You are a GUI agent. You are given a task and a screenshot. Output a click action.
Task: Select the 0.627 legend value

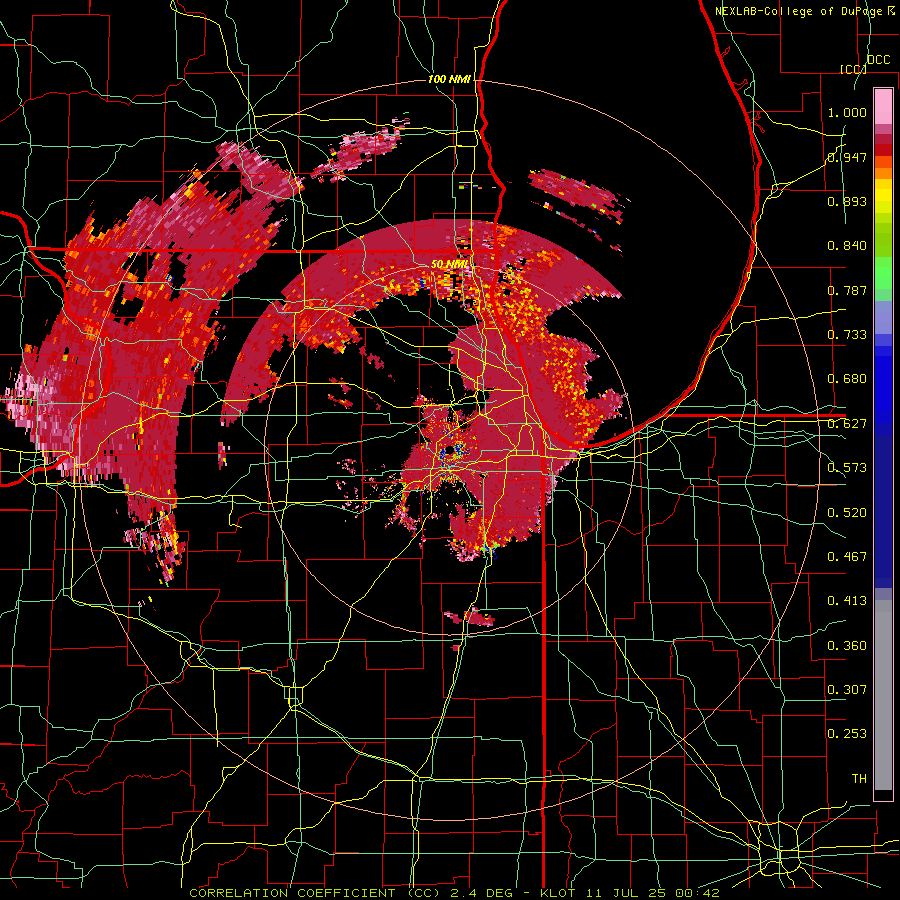pos(847,424)
